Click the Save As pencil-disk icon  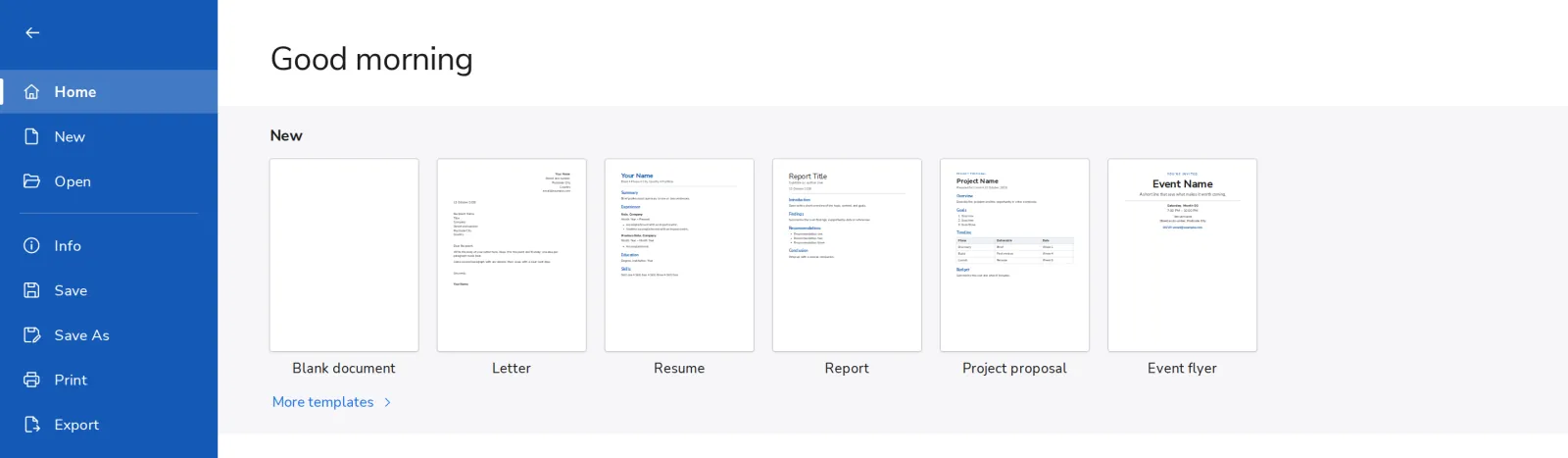(x=31, y=334)
